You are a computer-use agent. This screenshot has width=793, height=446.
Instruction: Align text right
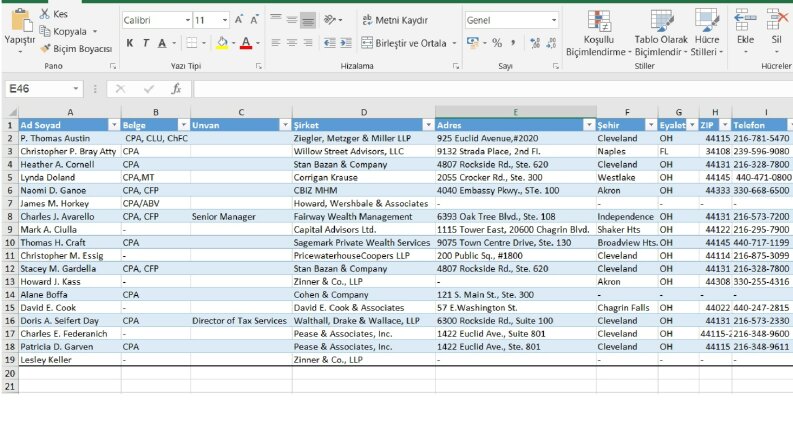click(x=307, y=43)
